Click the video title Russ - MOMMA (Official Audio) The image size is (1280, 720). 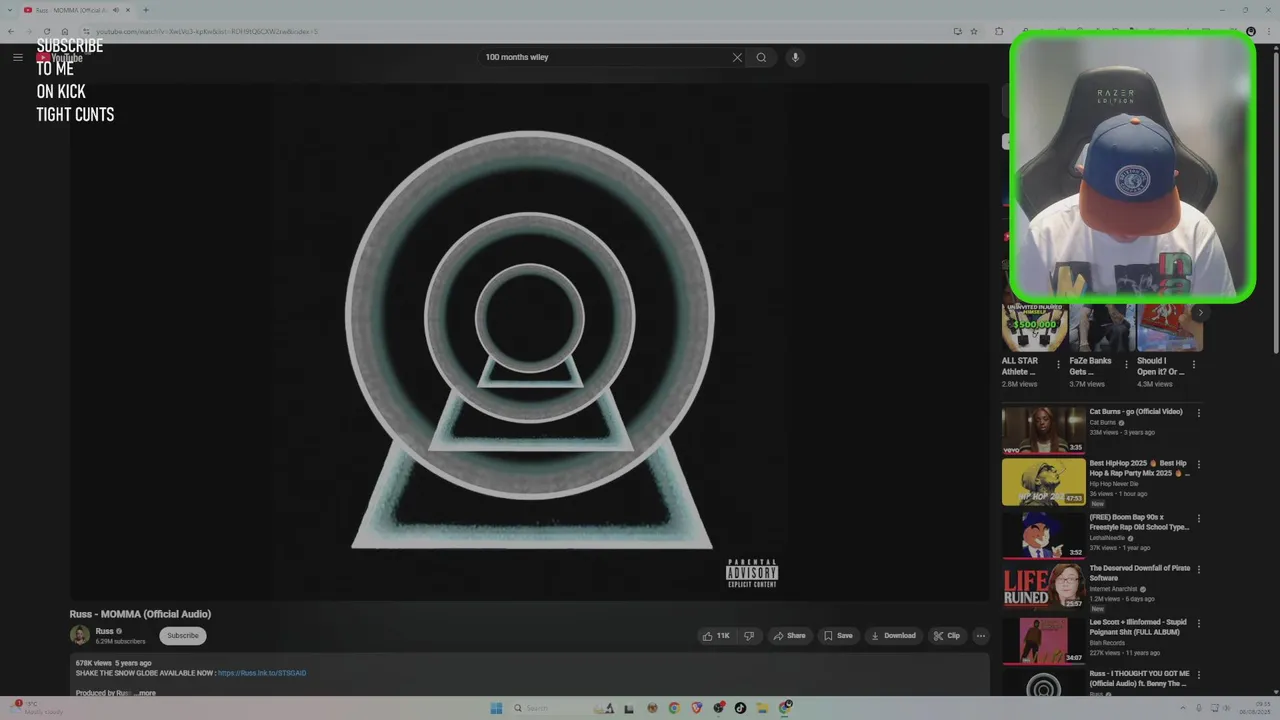tap(140, 614)
